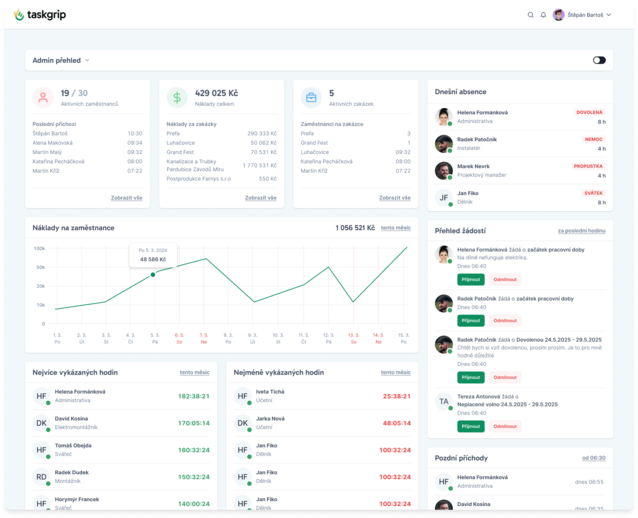Toggle the dark switch in Admin přehled bar
Image resolution: width=638 pixels, height=518 pixels.
(x=599, y=60)
